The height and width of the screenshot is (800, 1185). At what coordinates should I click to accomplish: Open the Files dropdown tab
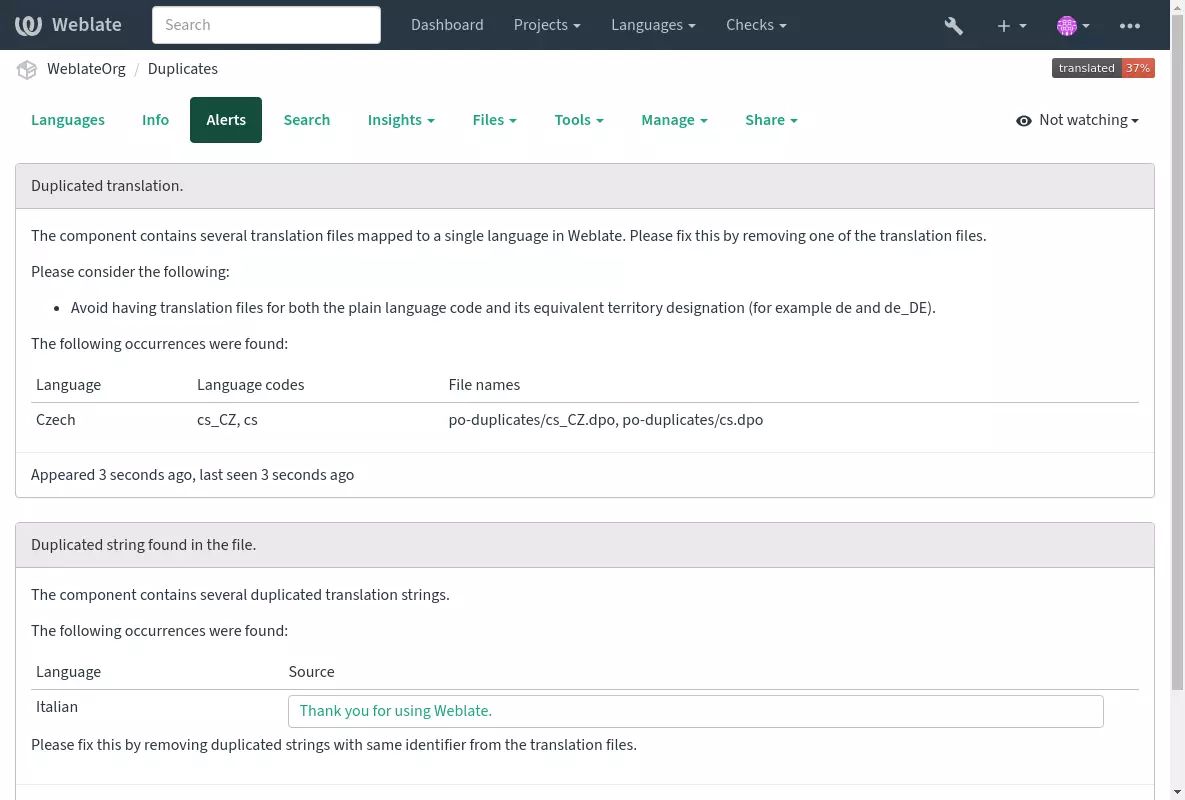(494, 120)
